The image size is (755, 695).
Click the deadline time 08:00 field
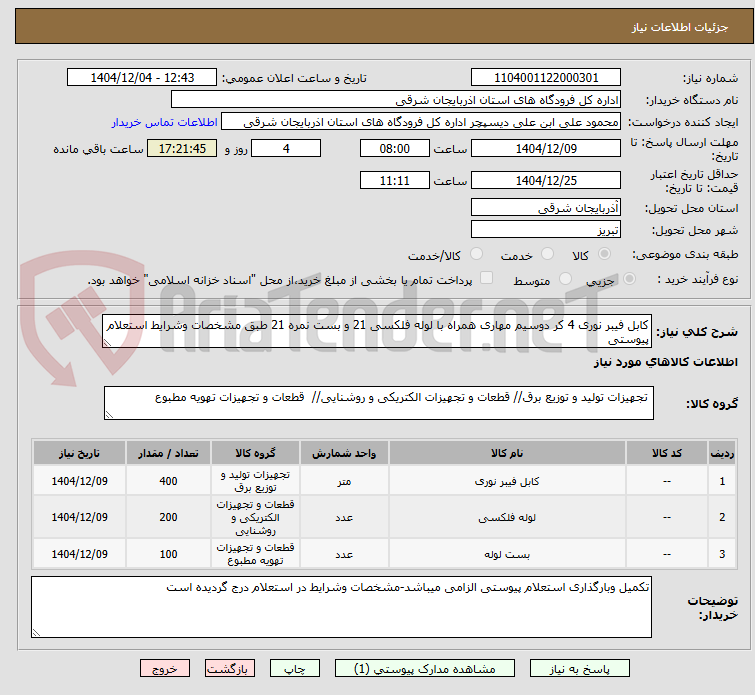(395, 148)
